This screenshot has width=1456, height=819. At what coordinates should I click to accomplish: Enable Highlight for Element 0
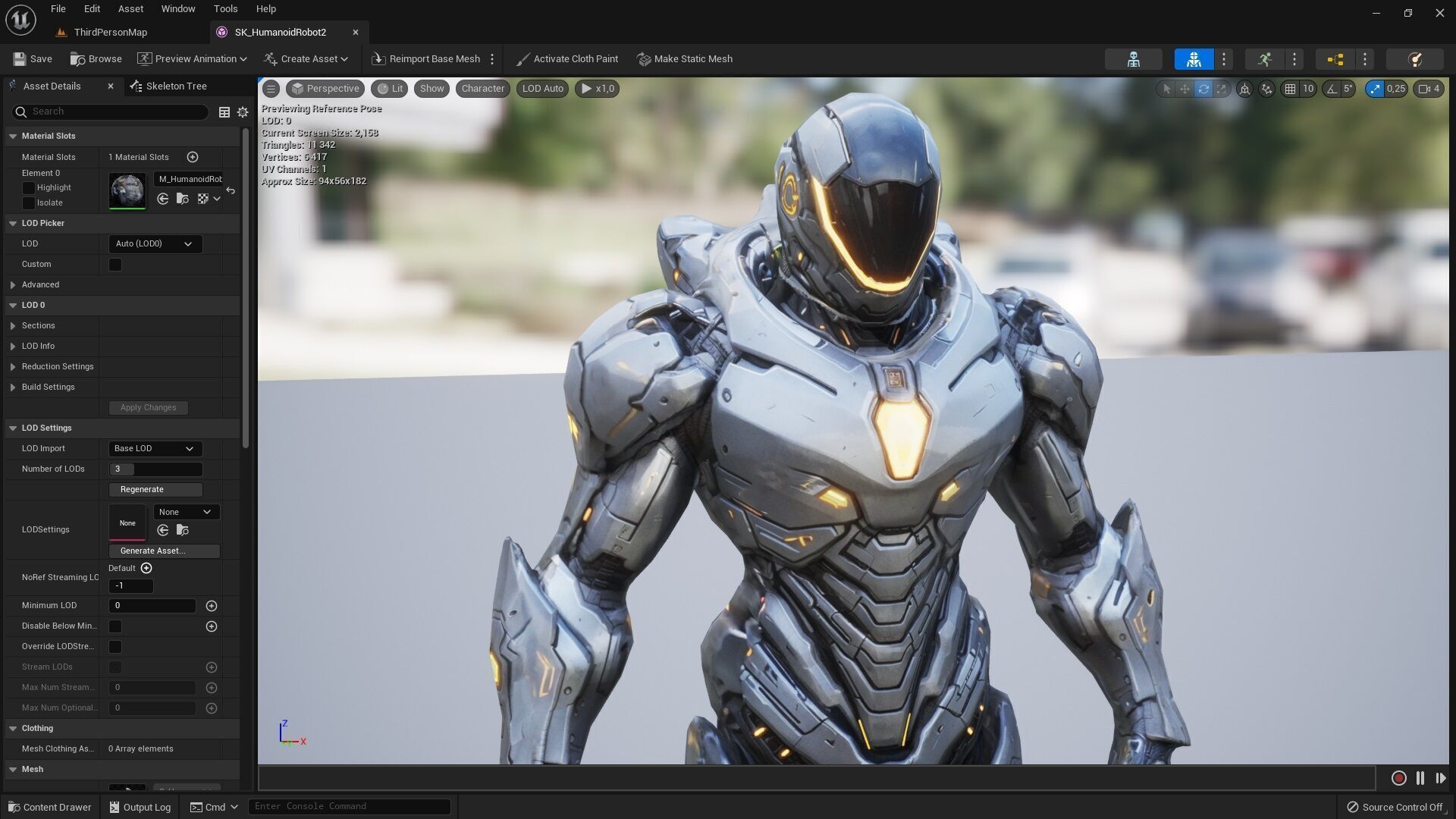tap(29, 187)
